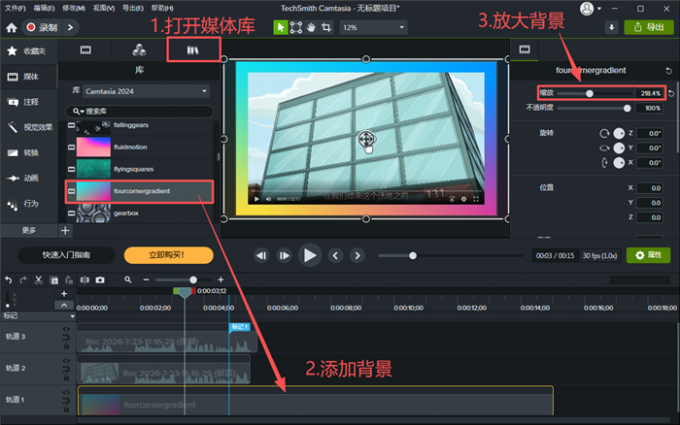The height and width of the screenshot is (425, 680).
Task: Open the 动画 animations tab
Action: click(28, 178)
